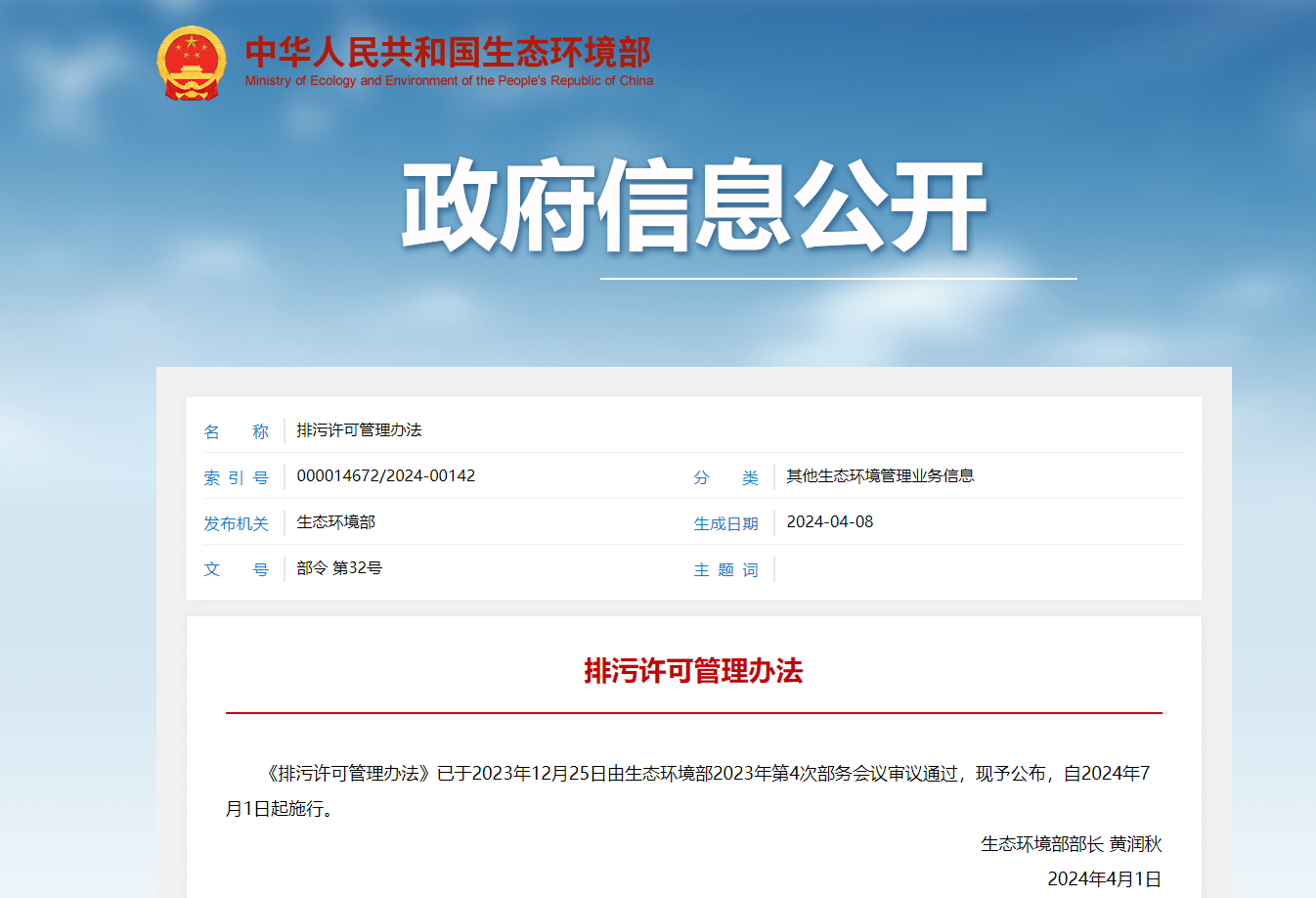Select the name value 排污许可管理办法 in info table
The height and width of the screenshot is (898, 1316).
point(360,430)
